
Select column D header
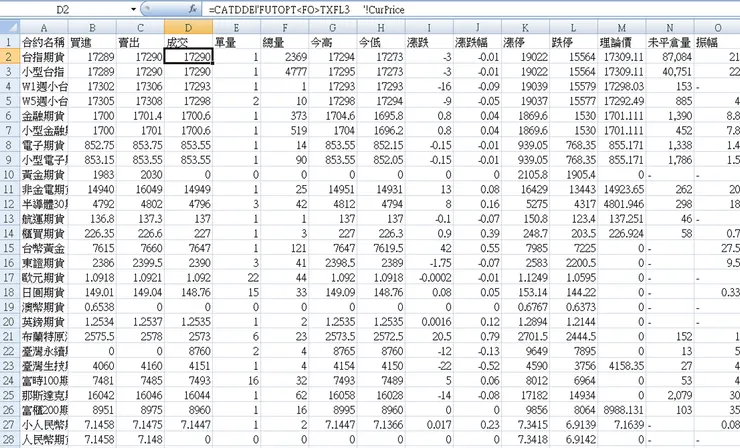[188, 28]
